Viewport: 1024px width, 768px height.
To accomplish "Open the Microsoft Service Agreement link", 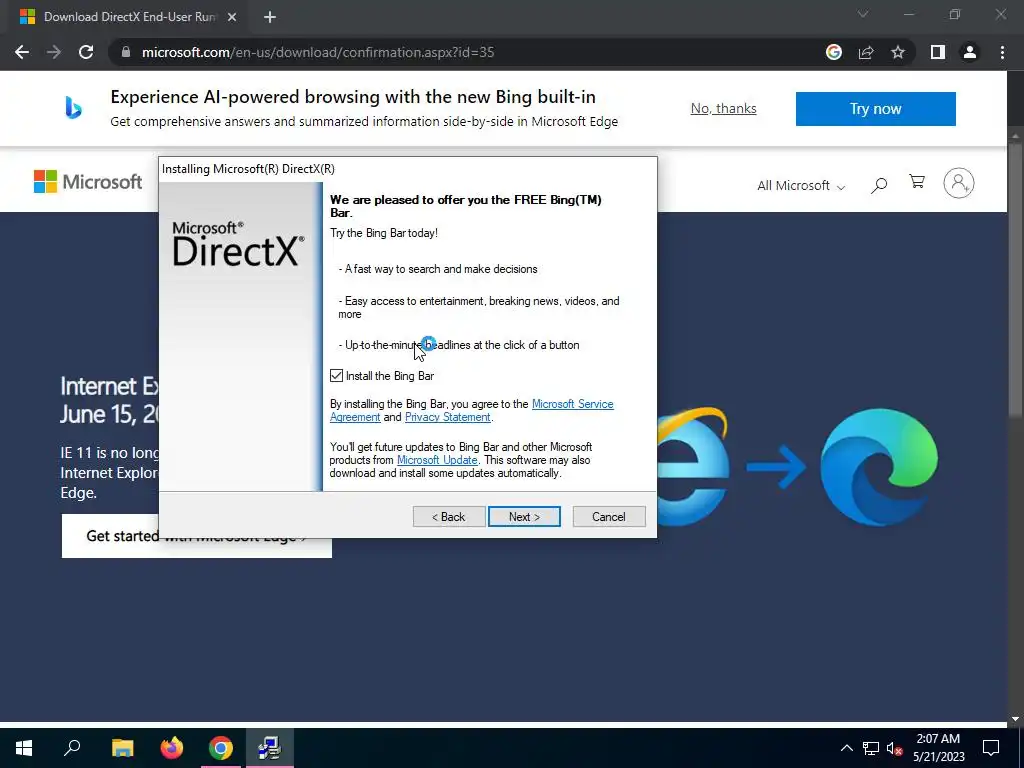I will tap(573, 404).
